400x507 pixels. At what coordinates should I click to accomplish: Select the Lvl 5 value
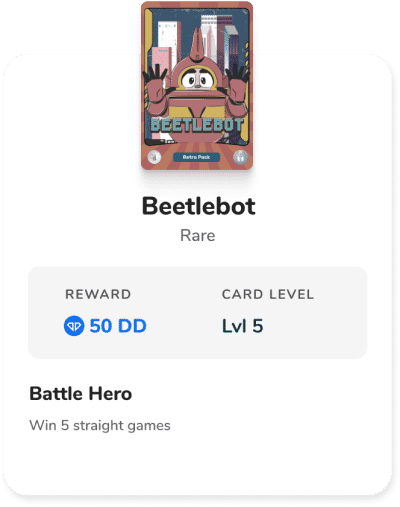pos(243,326)
